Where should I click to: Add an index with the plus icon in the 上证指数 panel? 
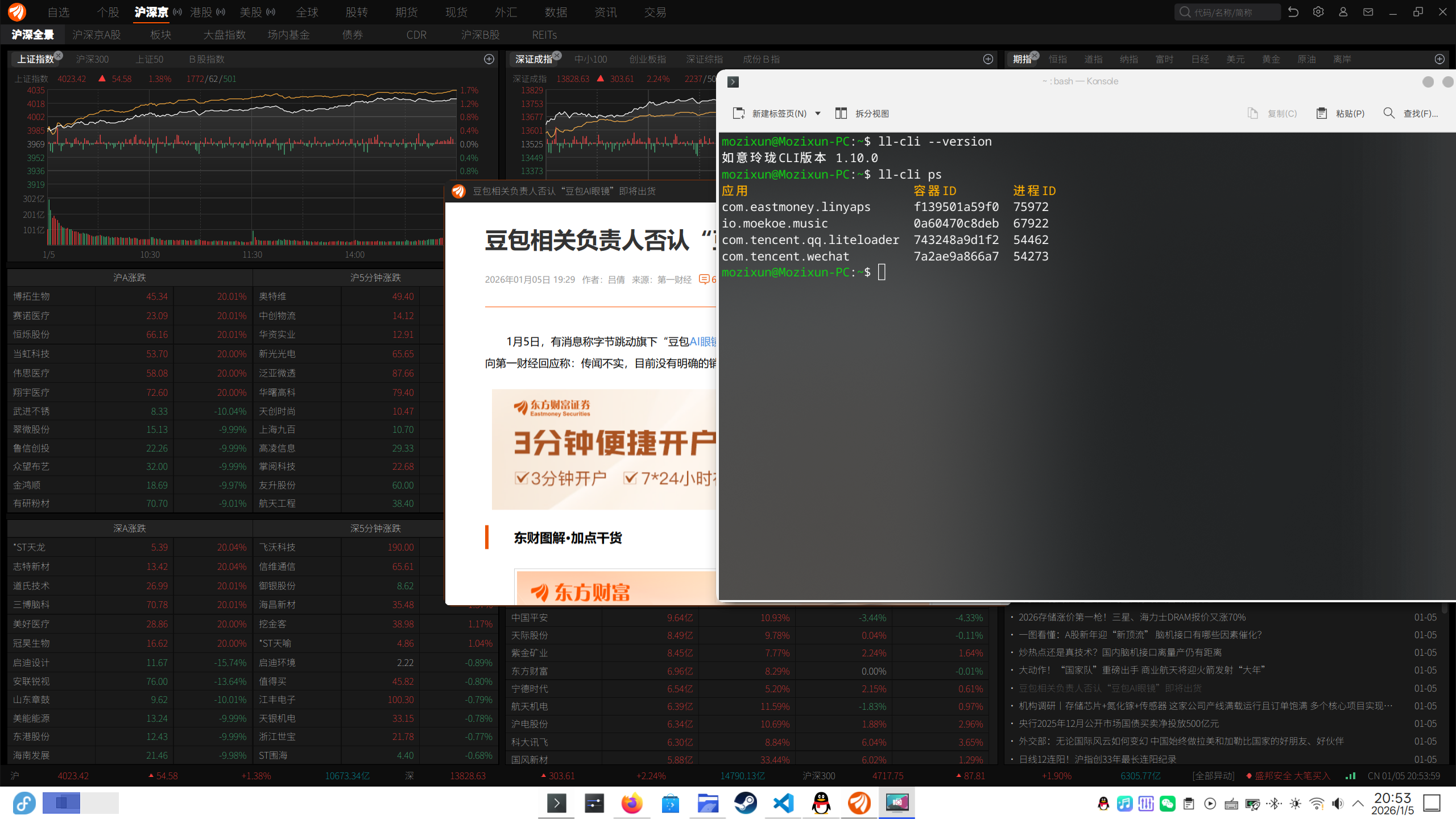coord(489,59)
